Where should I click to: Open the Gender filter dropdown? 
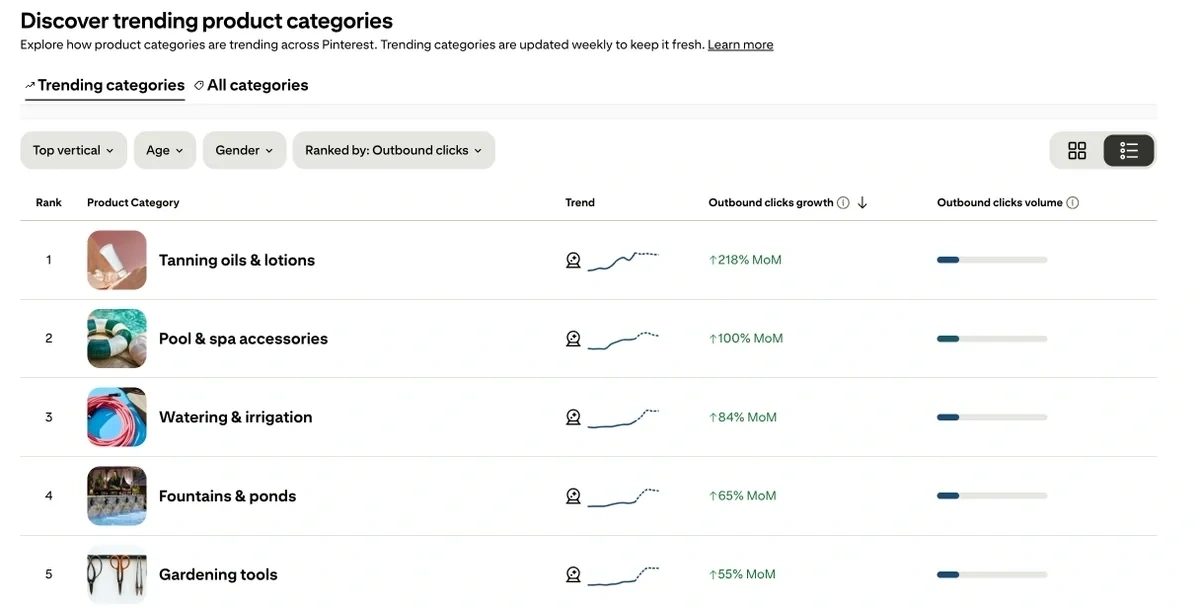[x=244, y=150]
